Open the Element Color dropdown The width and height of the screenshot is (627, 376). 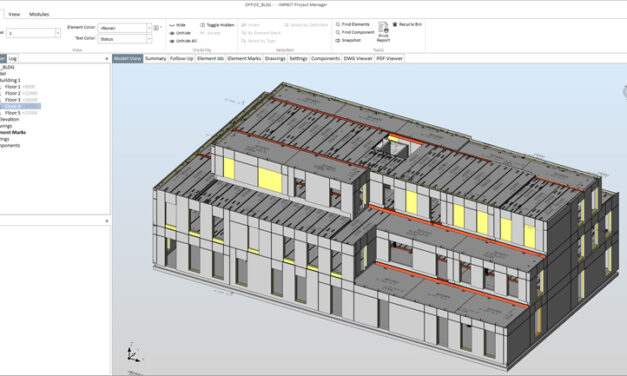pyautogui.click(x=125, y=28)
